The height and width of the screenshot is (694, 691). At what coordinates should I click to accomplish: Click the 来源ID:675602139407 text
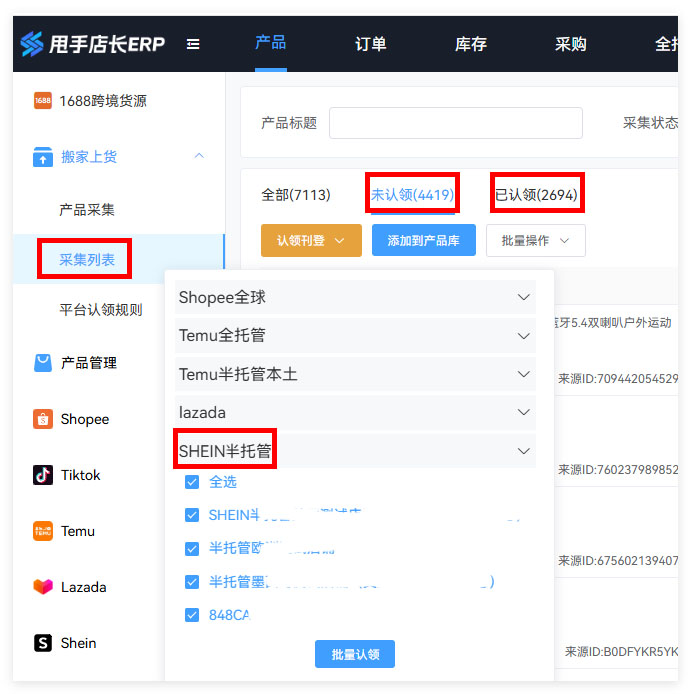pyautogui.click(x=618, y=560)
